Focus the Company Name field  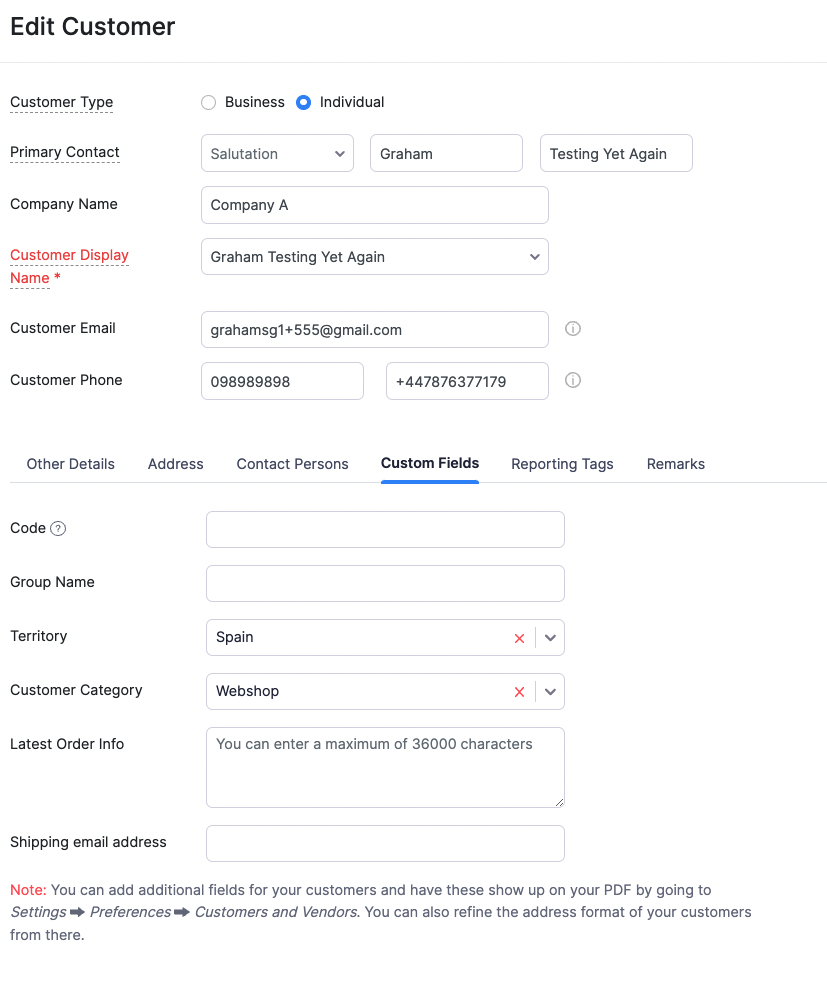pos(375,205)
